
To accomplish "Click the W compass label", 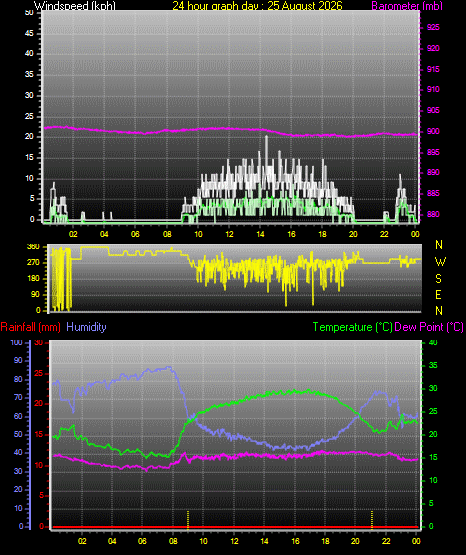I will [440, 262].
